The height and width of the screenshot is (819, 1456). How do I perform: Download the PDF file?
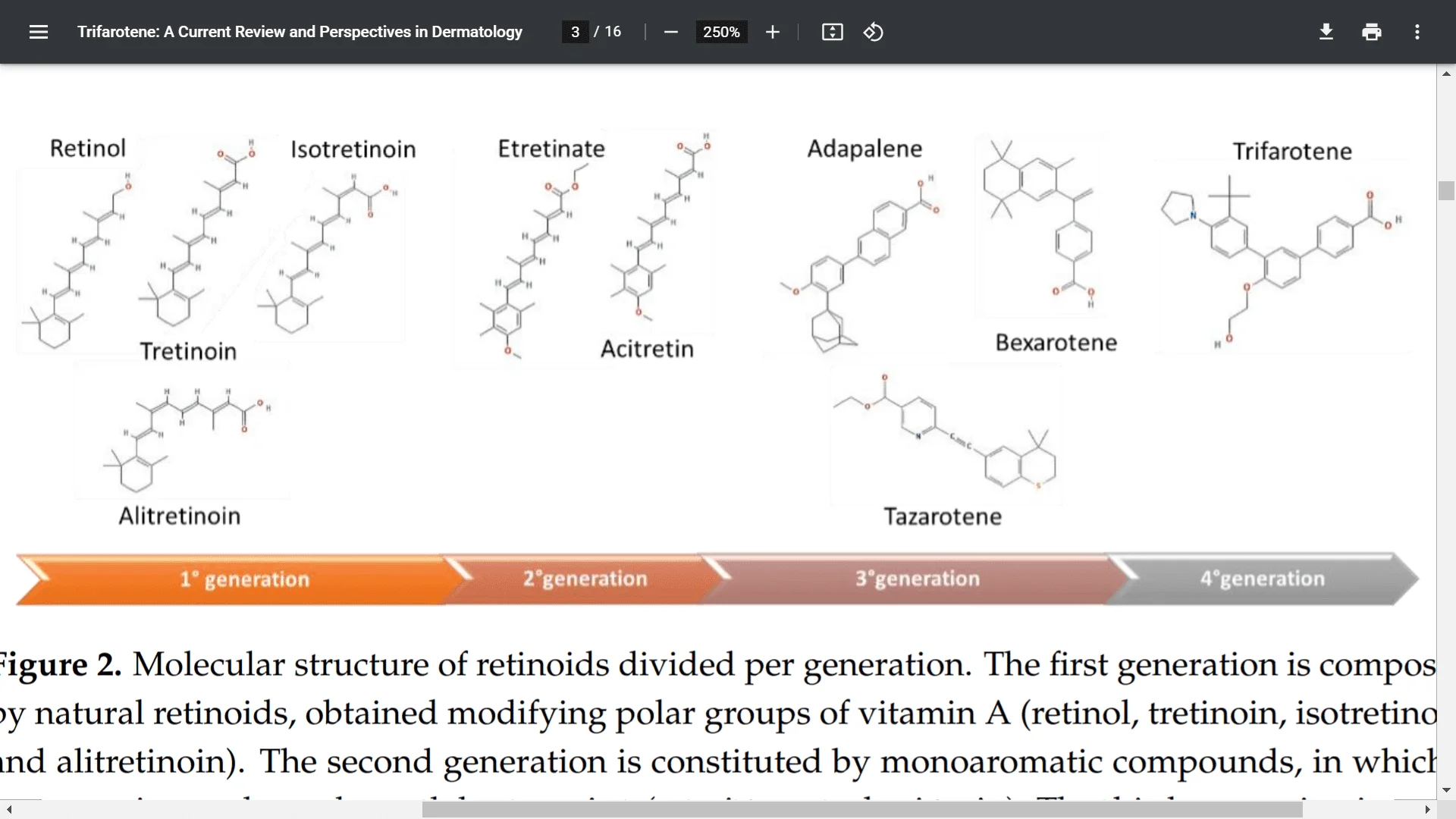1326,32
